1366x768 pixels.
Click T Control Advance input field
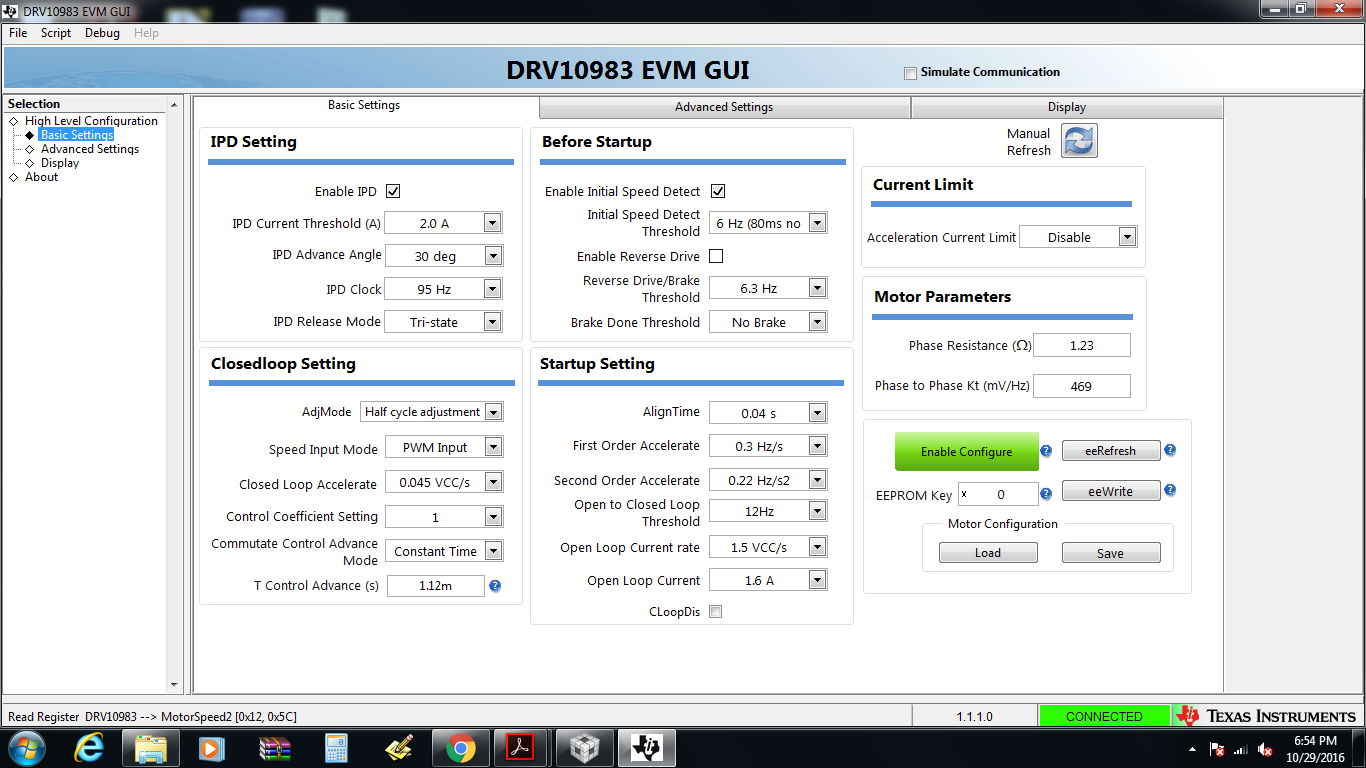(436, 586)
